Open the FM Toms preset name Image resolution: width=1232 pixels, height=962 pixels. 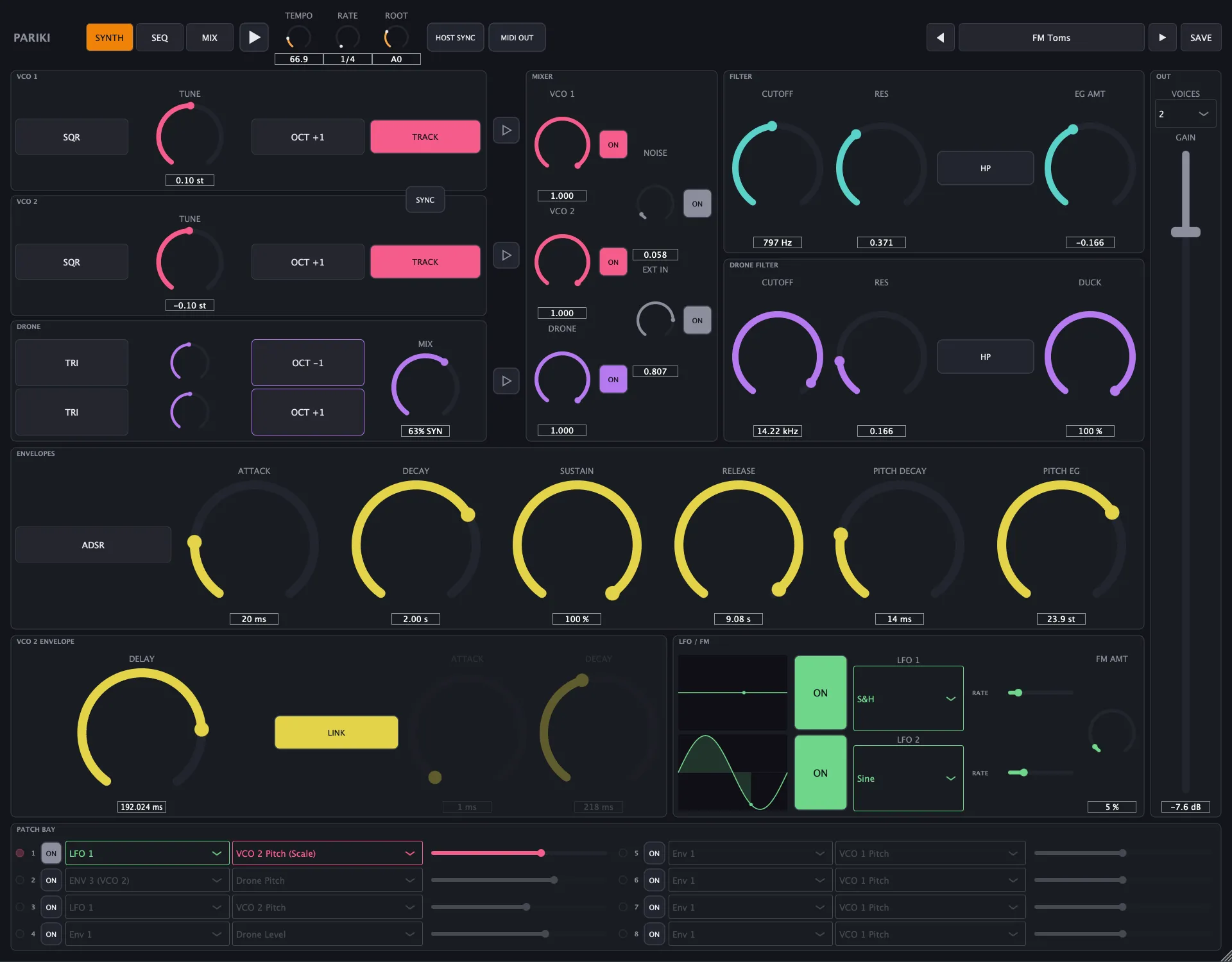tap(1051, 37)
